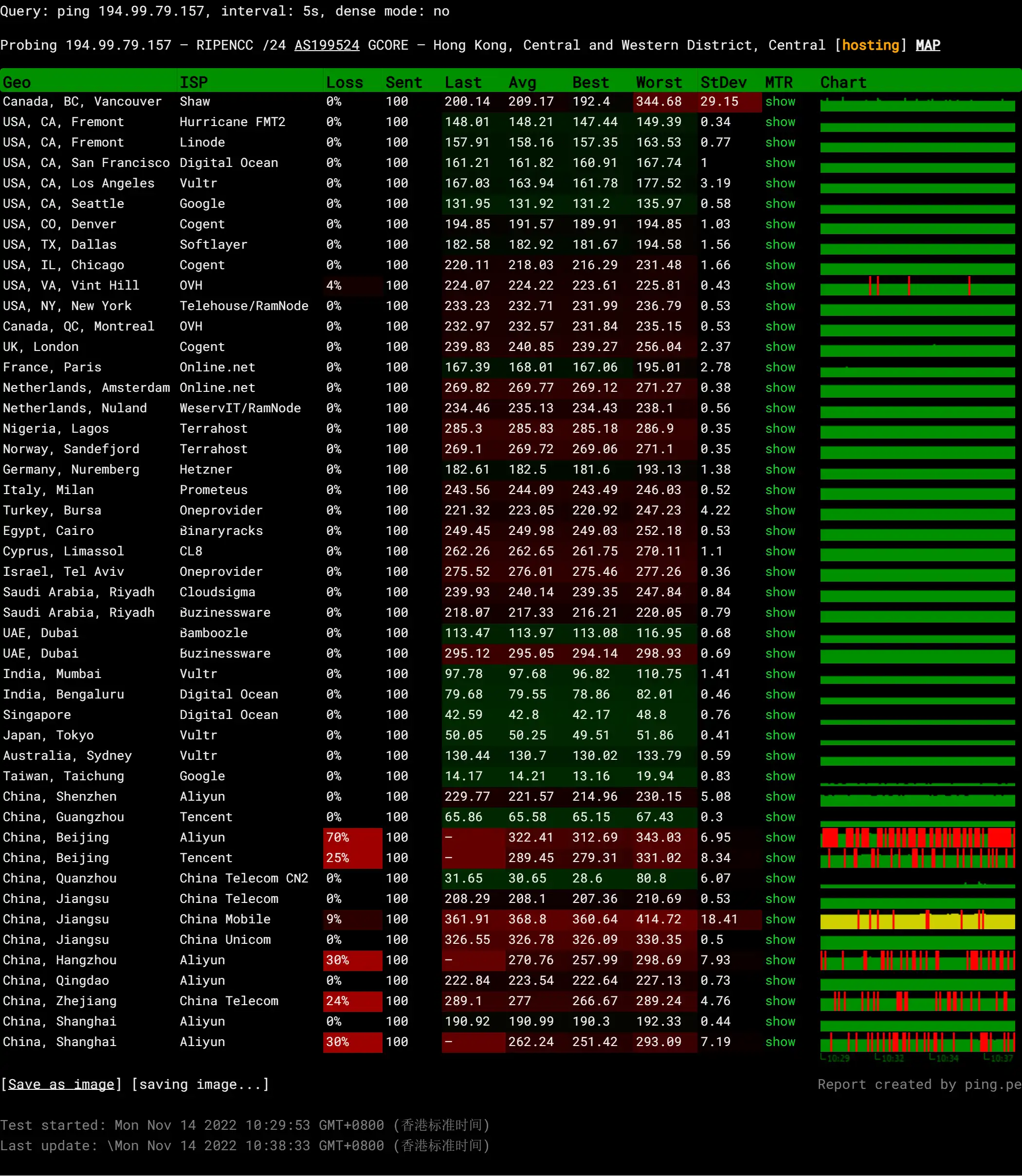Click the Beijing Aliyun red loss chart

pyautogui.click(x=918, y=838)
